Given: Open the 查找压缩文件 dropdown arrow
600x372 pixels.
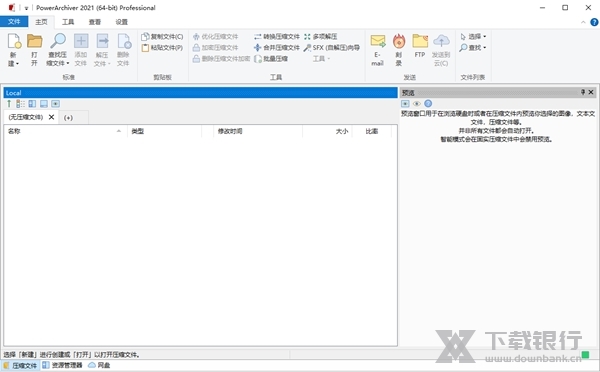Looking at the screenshot, I should (68, 64).
